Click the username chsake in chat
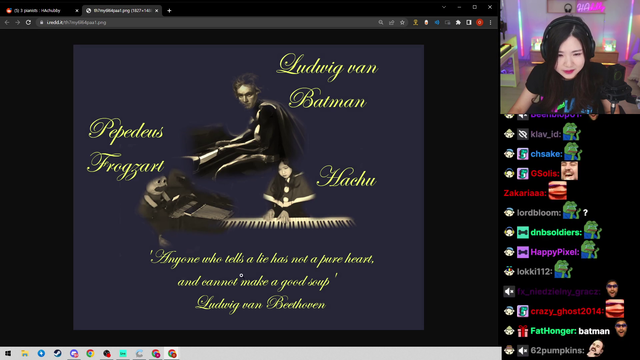Image resolution: width=640 pixels, height=360 pixels. [547, 154]
